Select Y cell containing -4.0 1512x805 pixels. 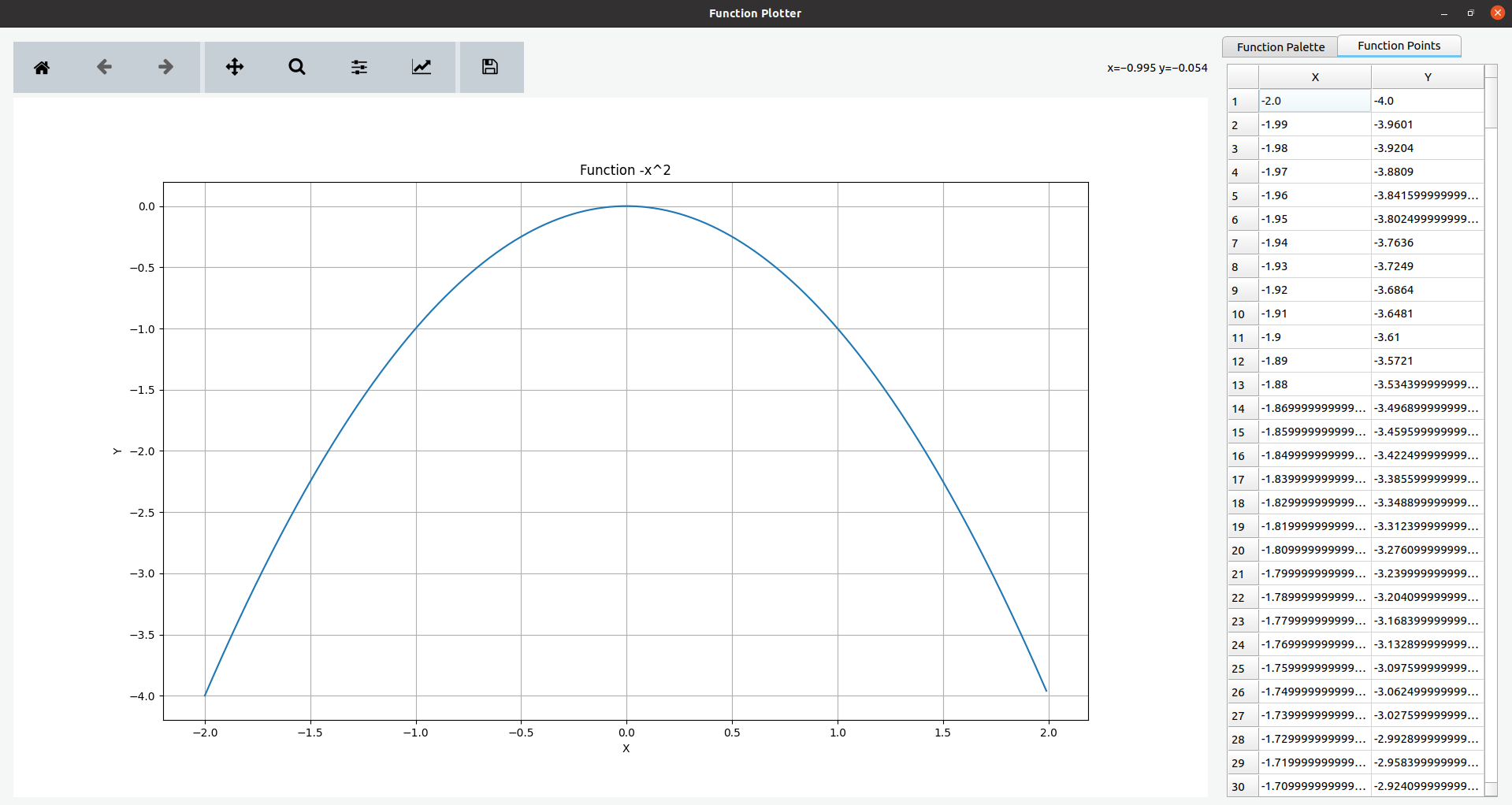tap(1428, 101)
